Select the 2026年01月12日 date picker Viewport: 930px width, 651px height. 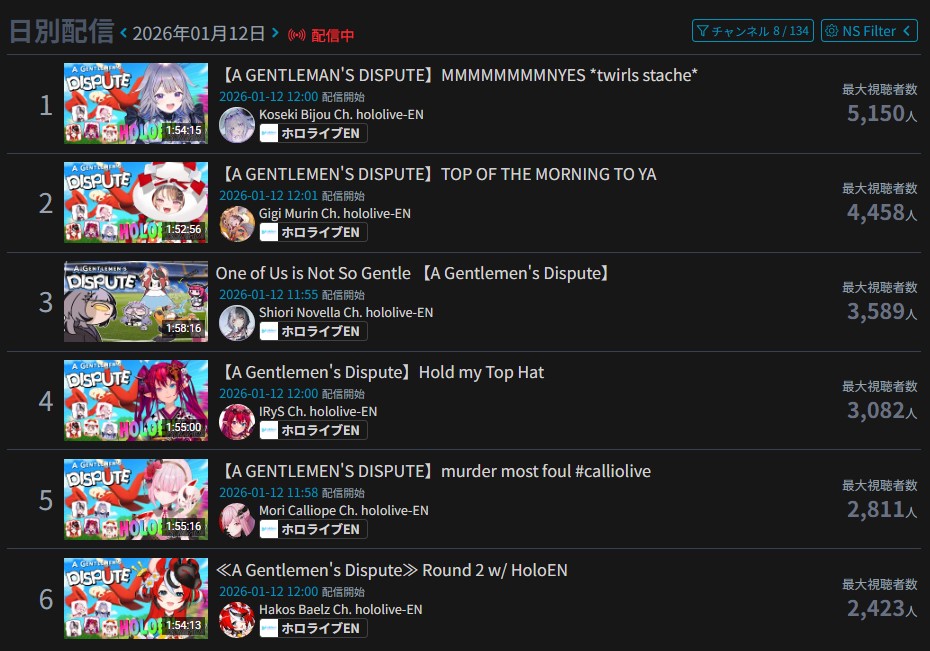click(199, 33)
